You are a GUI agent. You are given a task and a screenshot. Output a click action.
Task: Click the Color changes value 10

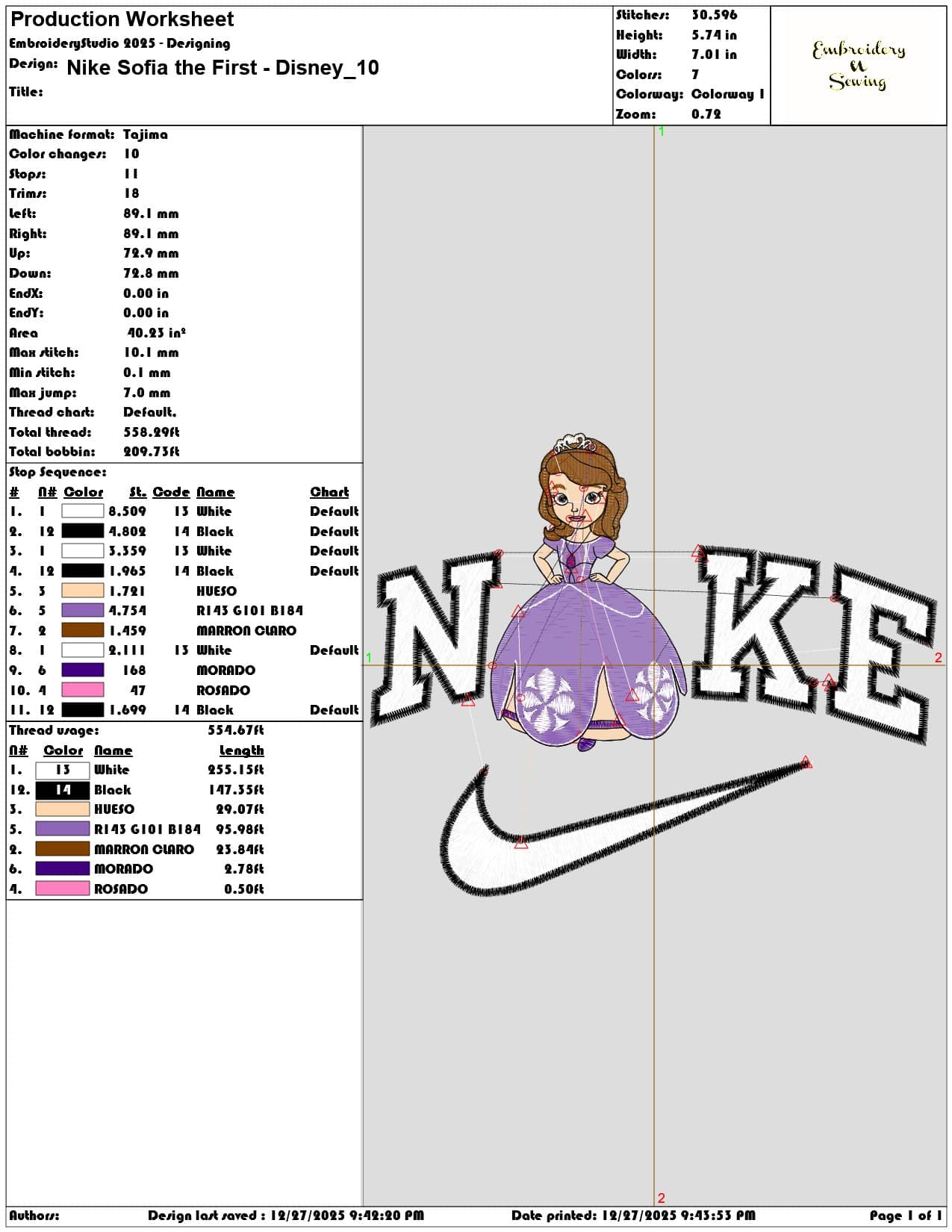131,154
